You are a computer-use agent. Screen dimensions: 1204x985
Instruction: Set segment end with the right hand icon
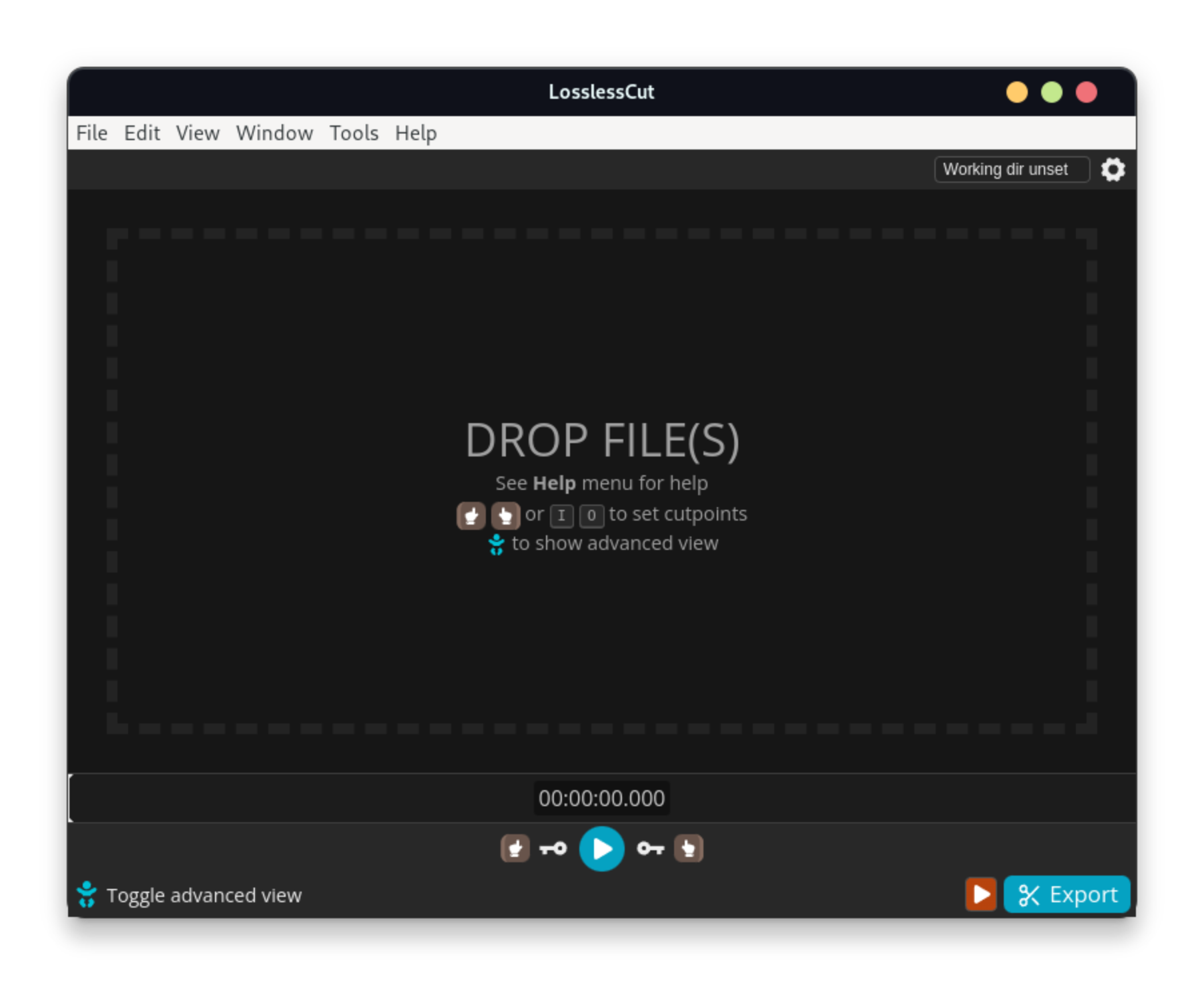[688, 848]
